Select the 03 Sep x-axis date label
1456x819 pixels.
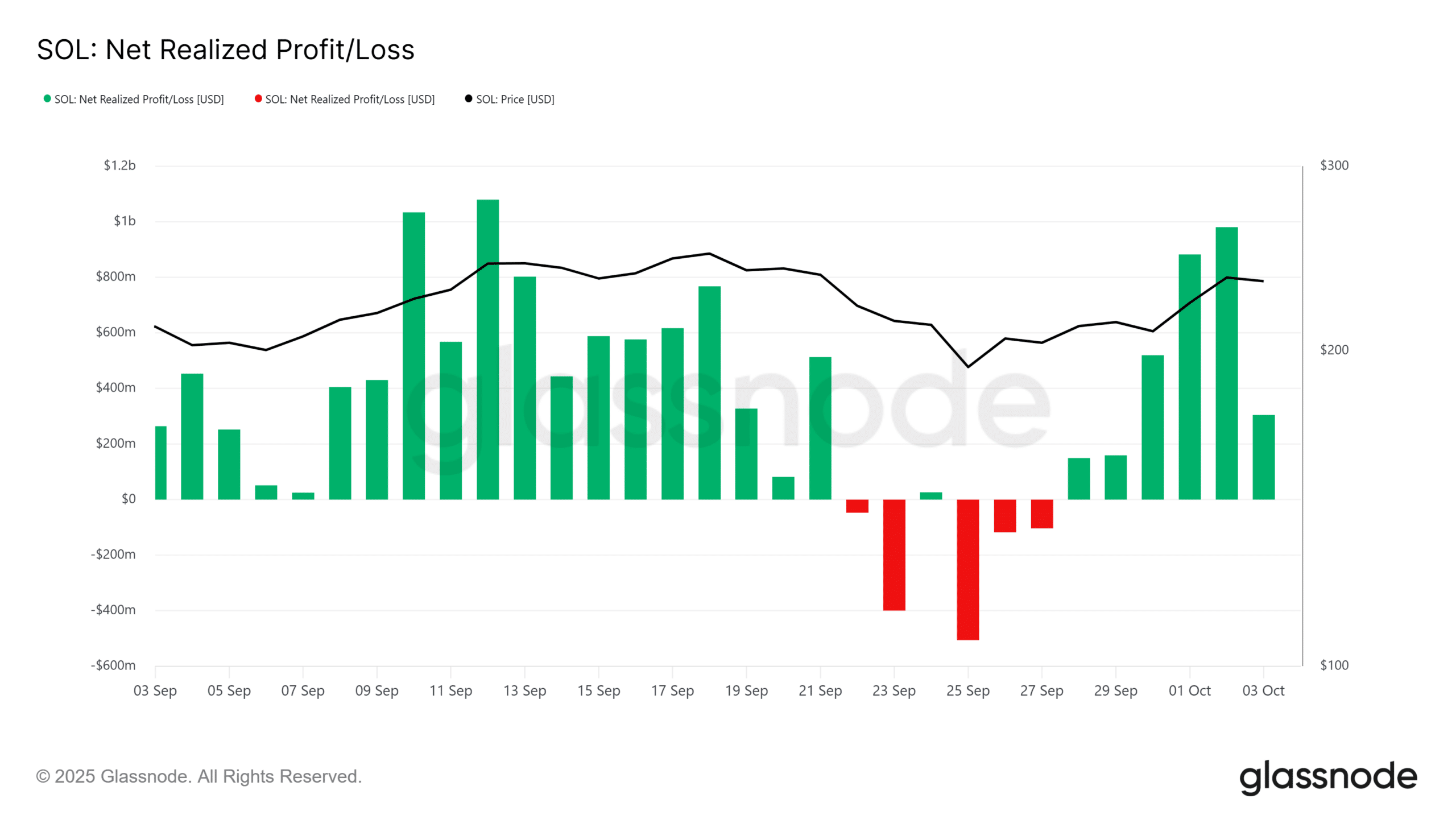155,690
